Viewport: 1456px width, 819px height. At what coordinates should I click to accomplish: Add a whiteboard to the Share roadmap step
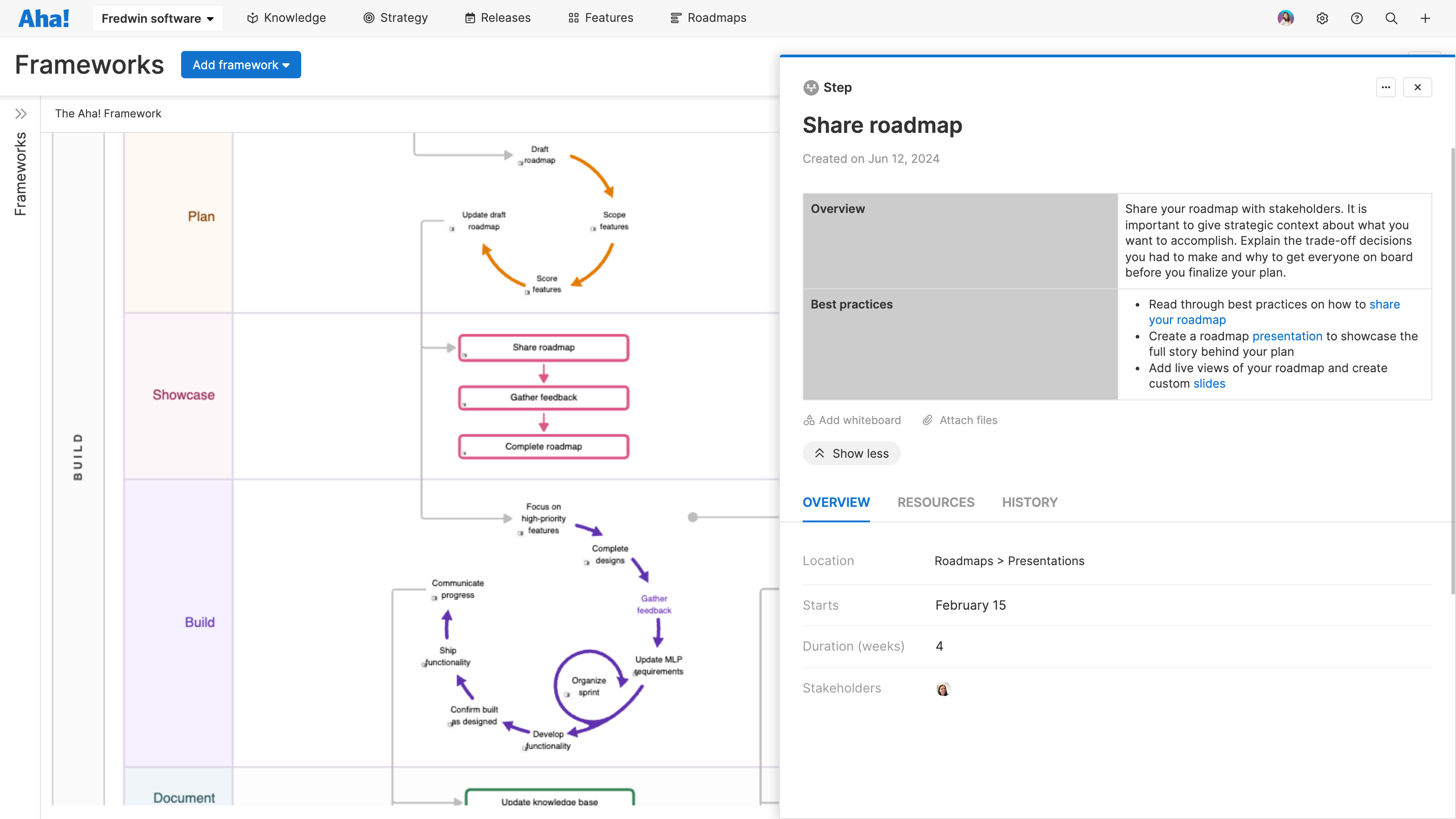tap(852, 420)
